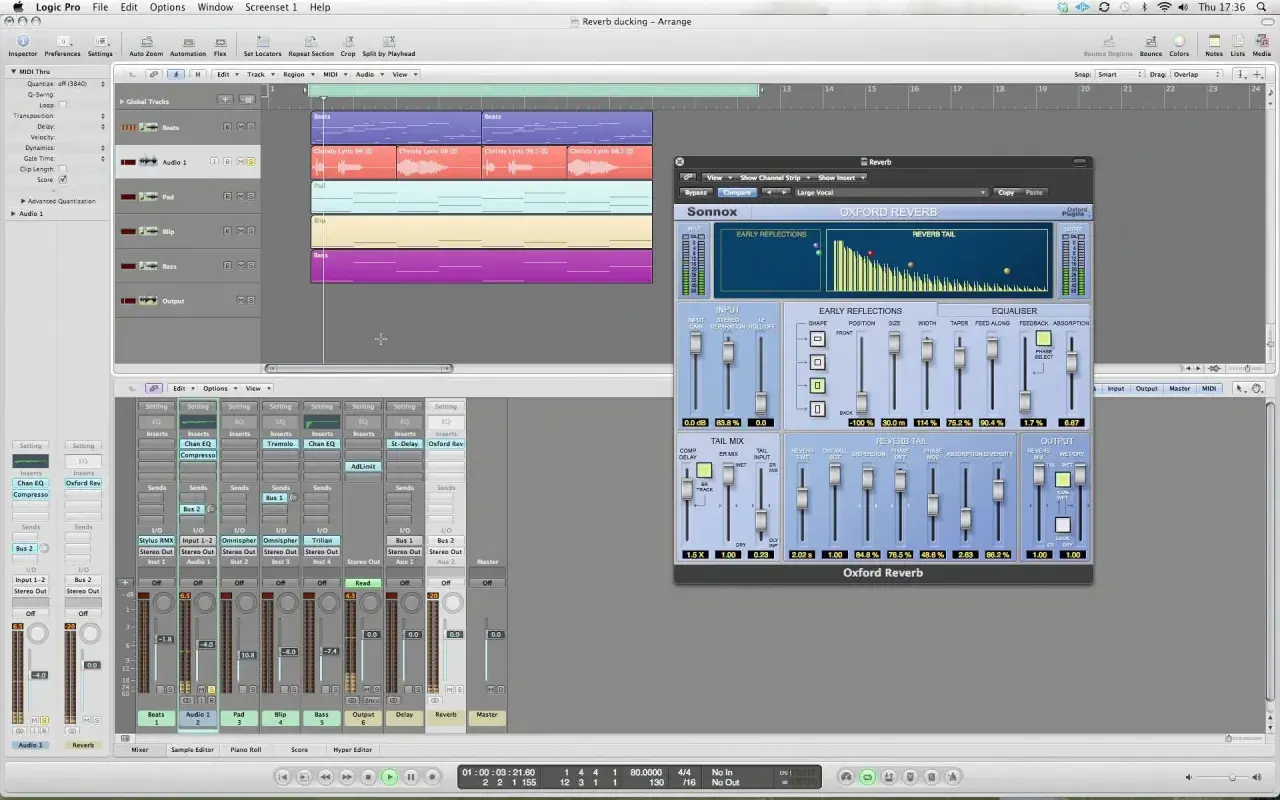1280x800 pixels.
Task: Open the Notes panel icon
Action: click(x=1214, y=45)
